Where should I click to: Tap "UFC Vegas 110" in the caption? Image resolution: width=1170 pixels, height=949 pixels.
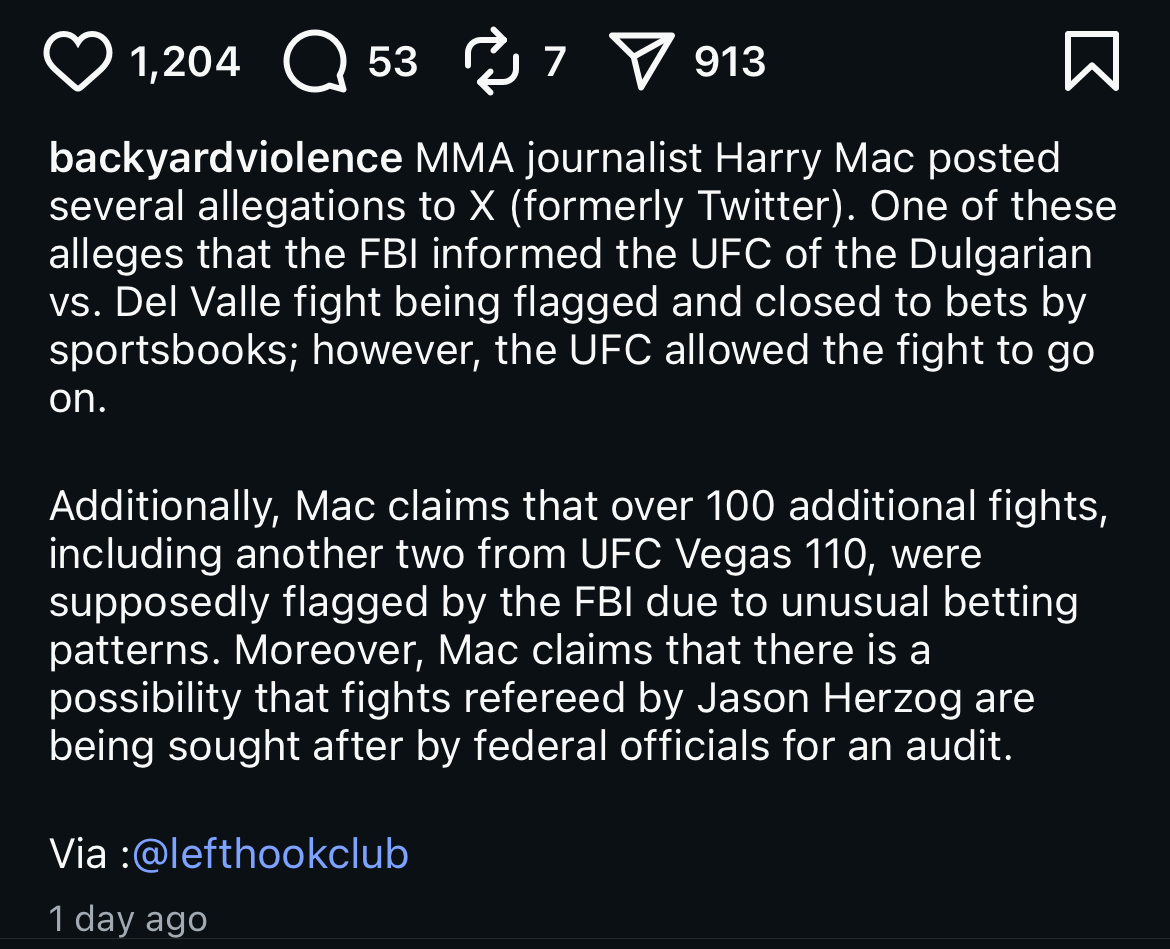click(x=725, y=554)
